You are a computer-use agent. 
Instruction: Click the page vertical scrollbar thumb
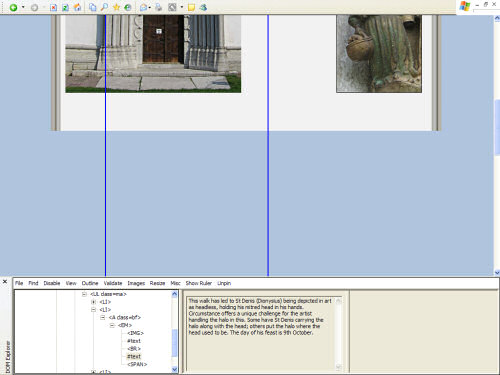(497, 127)
